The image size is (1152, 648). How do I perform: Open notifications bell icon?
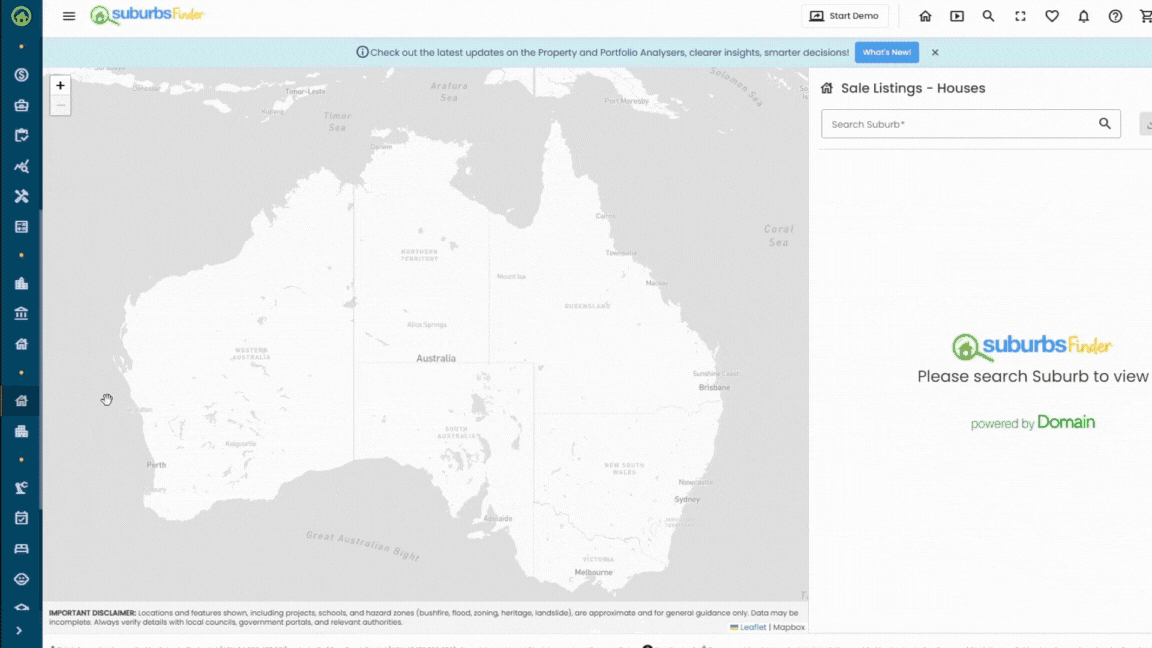click(1084, 16)
